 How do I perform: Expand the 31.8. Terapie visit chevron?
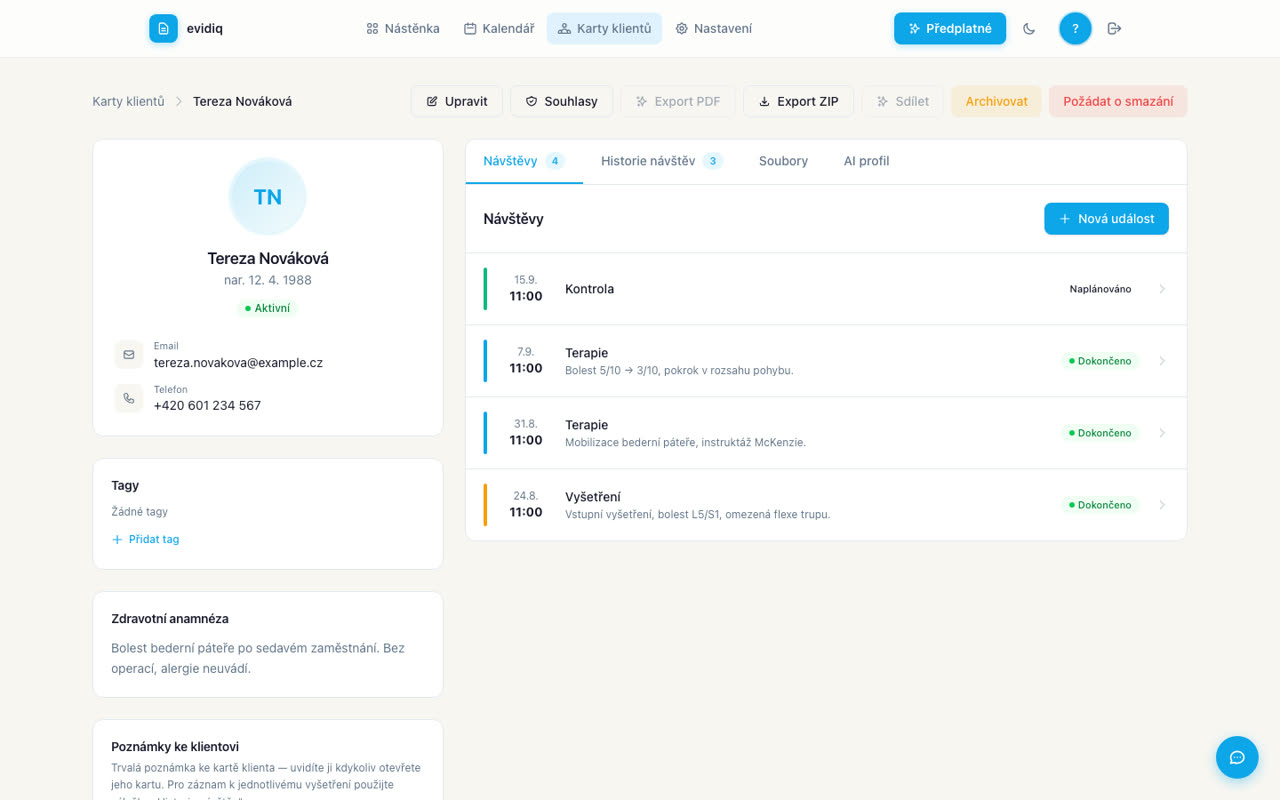click(1162, 433)
